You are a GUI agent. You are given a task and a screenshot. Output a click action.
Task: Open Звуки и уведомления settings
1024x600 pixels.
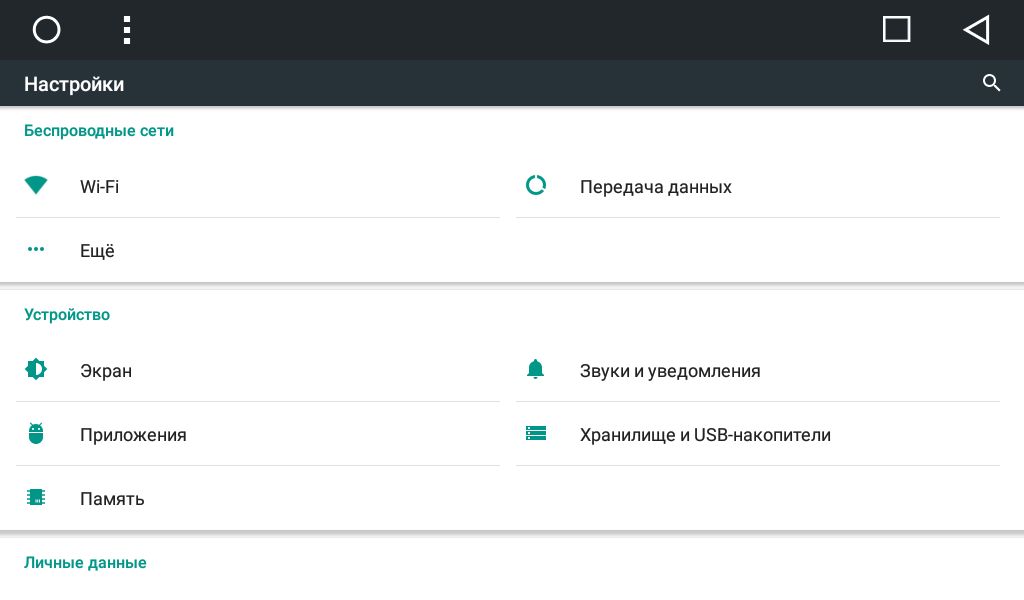click(758, 370)
